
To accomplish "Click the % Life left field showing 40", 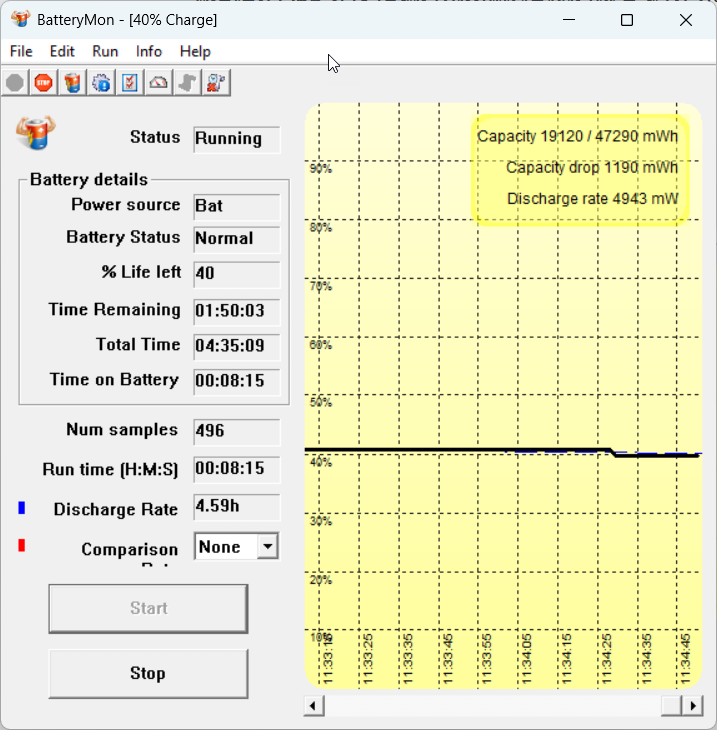I will click(237, 274).
